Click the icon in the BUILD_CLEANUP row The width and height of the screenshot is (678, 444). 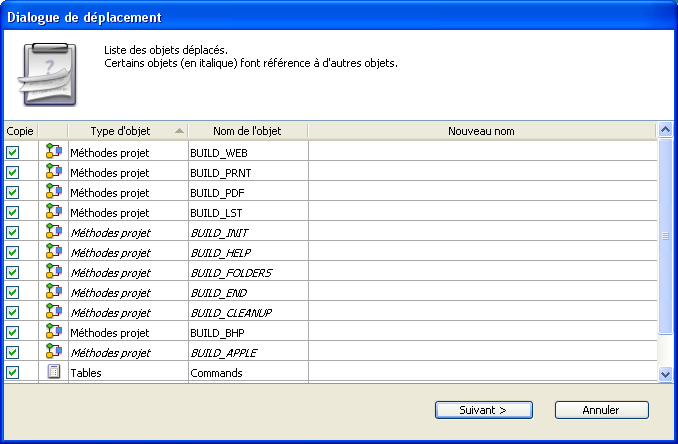coord(54,312)
